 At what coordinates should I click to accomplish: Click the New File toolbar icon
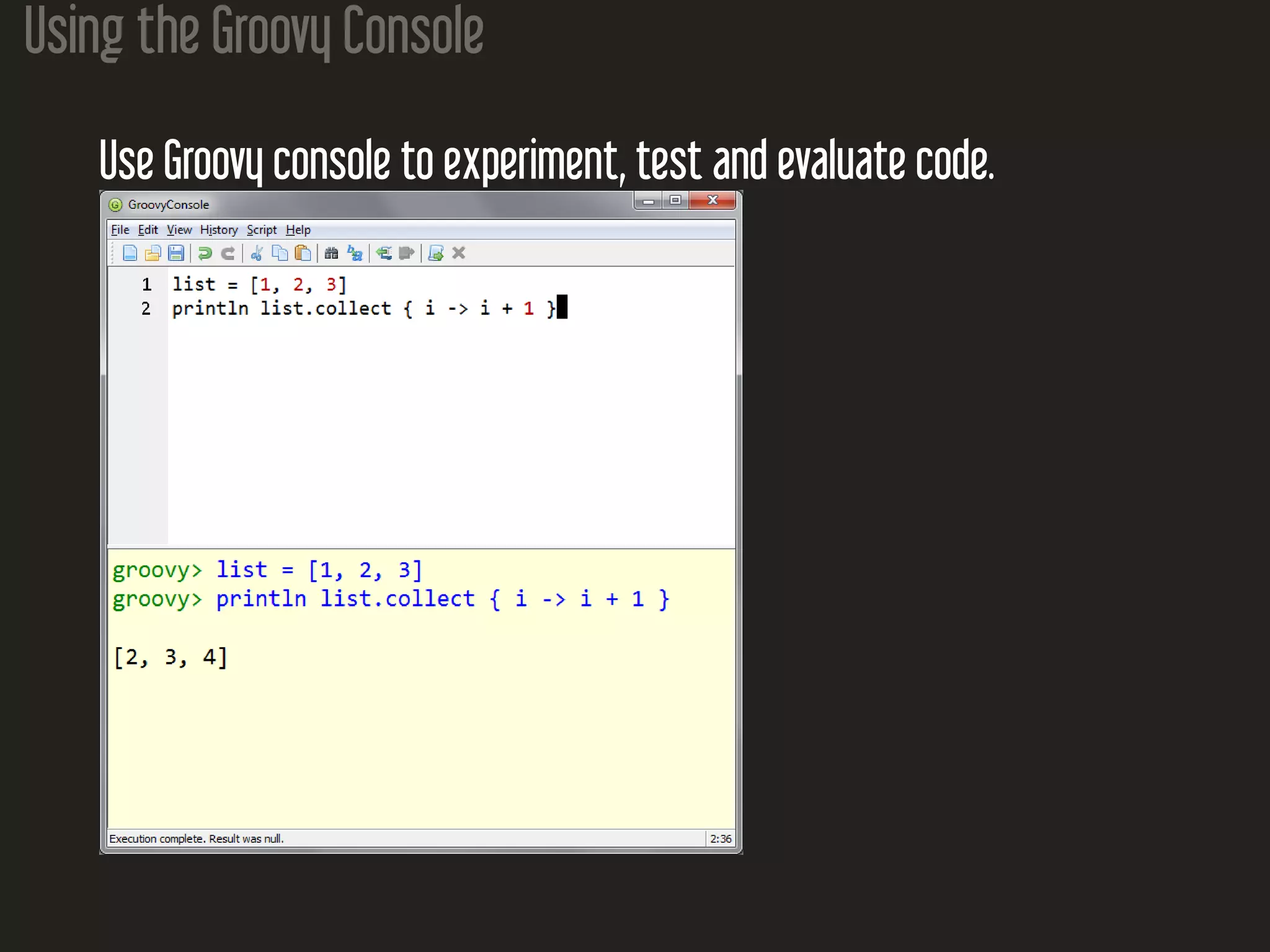(130, 253)
